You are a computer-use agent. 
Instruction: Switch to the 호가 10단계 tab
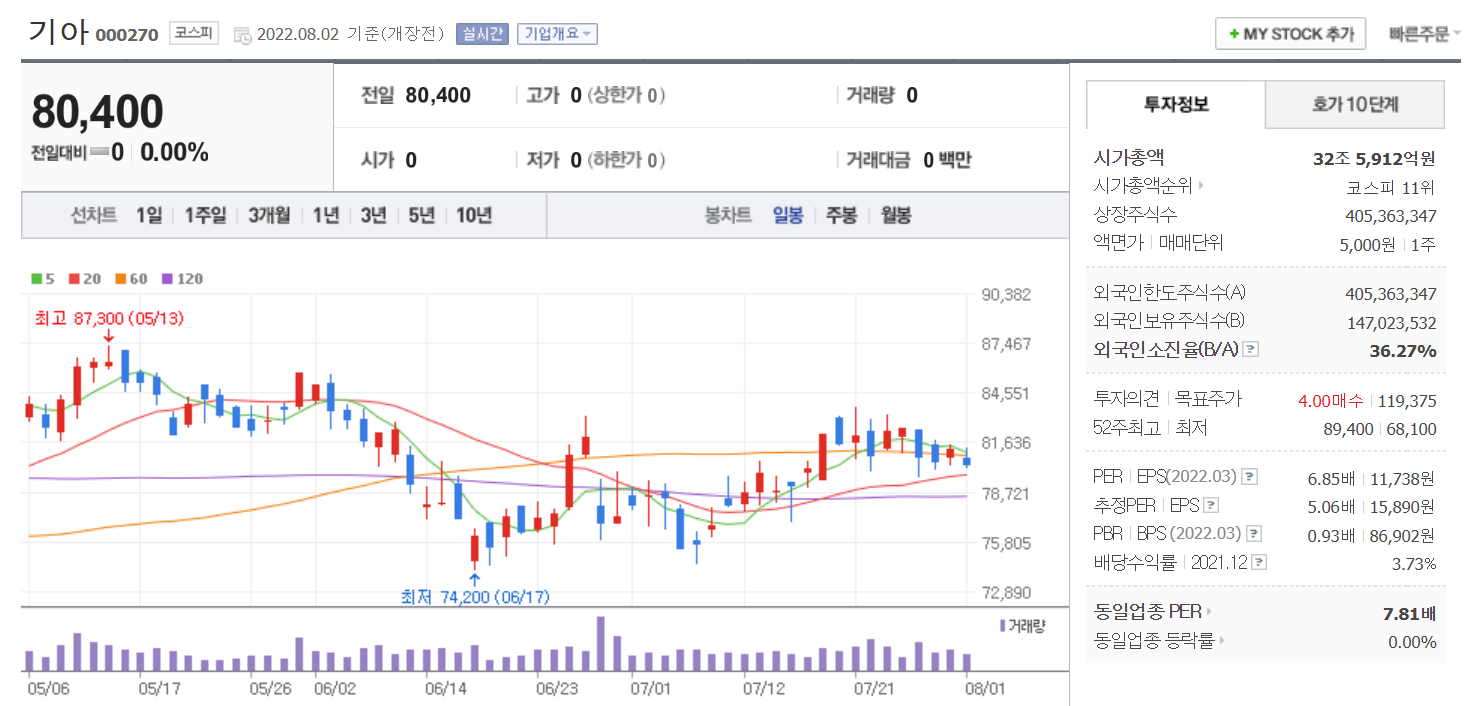click(x=1355, y=104)
